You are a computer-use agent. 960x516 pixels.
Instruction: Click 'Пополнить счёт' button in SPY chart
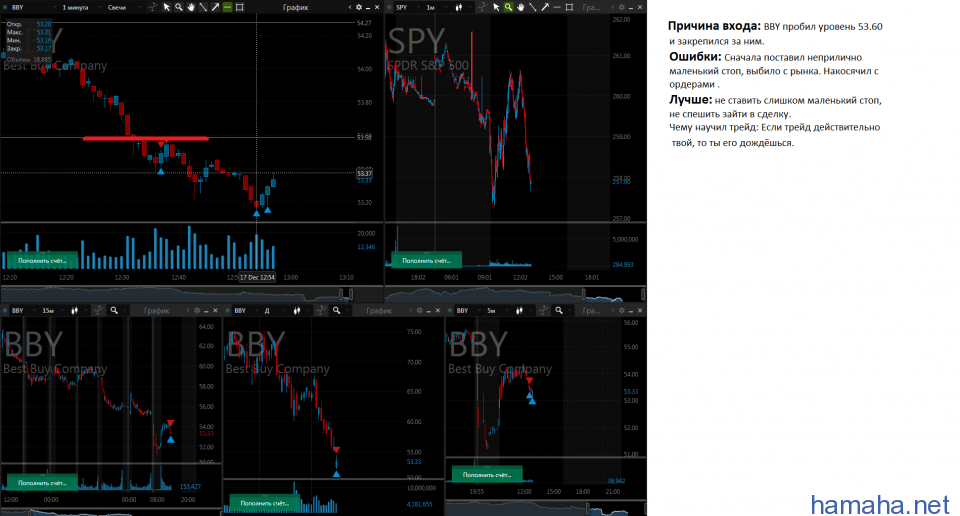click(x=426, y=260)
